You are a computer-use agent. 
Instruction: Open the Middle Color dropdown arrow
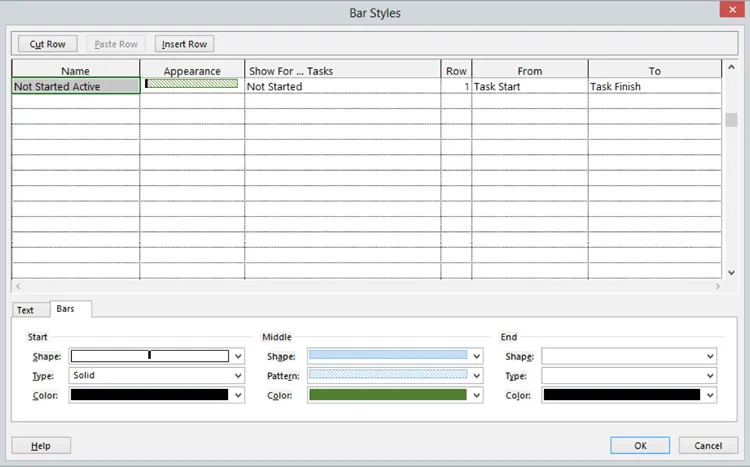pos(476,395)
